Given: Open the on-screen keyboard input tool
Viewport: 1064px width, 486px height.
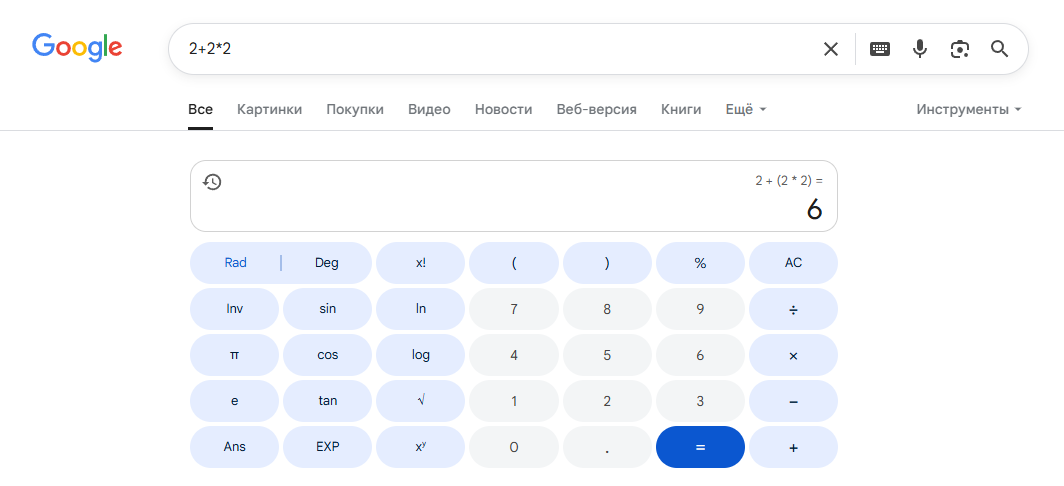Looking at the screenshot, I should tap(880, 49).
